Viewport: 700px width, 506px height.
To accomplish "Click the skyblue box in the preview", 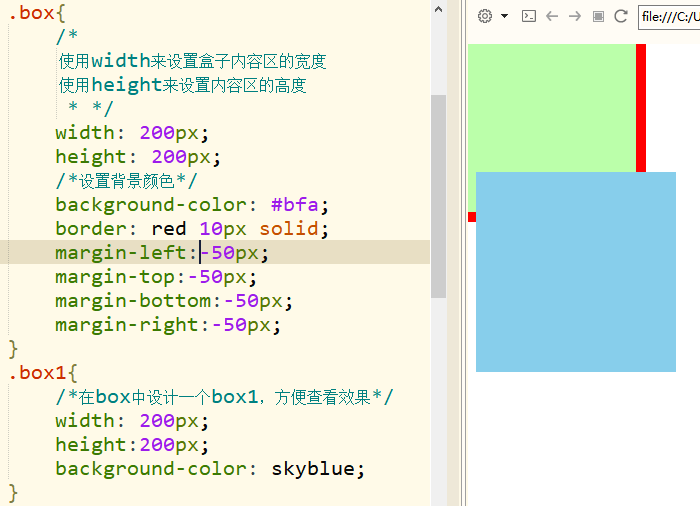I will click(x=576, y=272).
